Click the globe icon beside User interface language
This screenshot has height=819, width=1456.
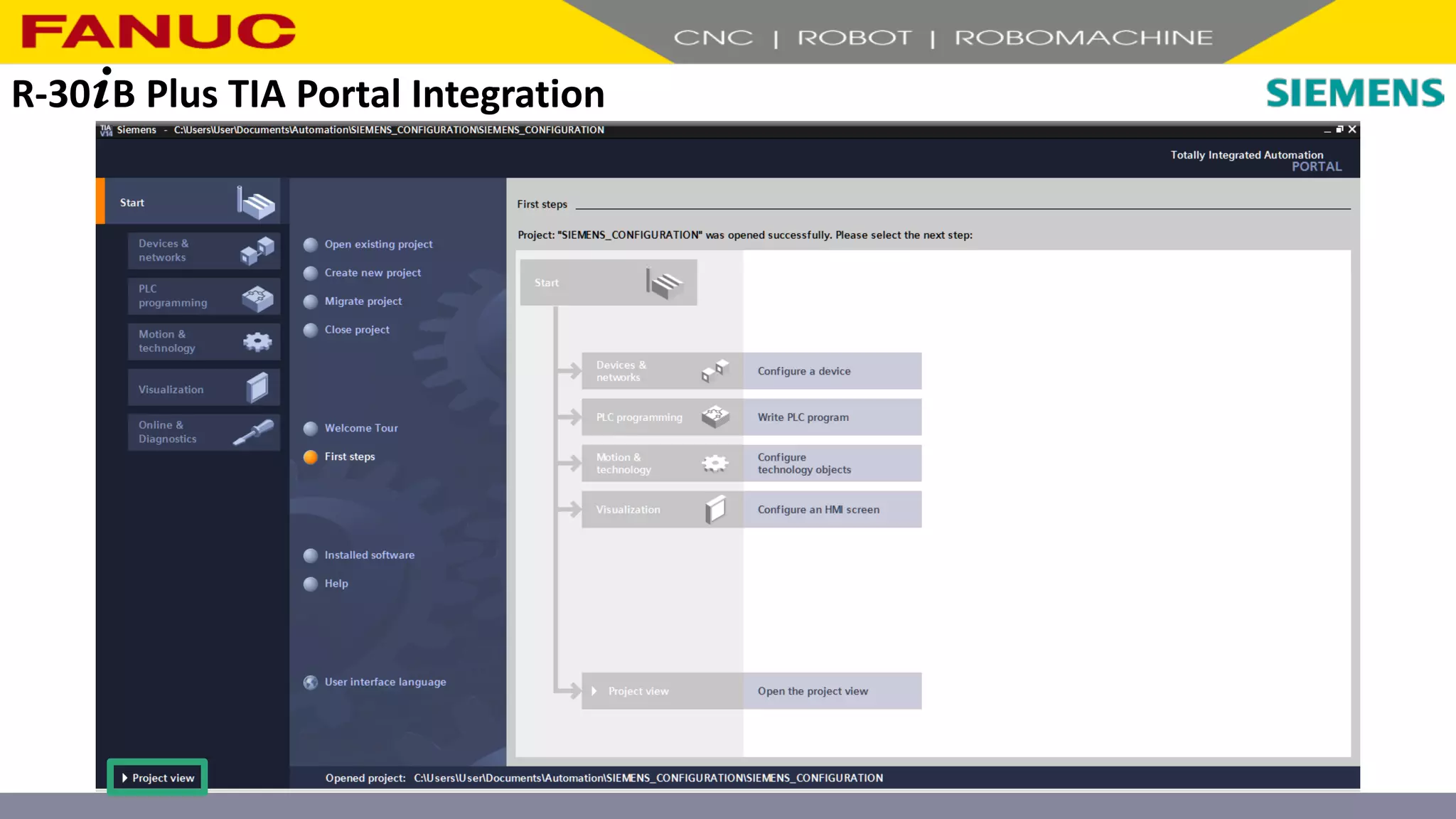(311, 682)
